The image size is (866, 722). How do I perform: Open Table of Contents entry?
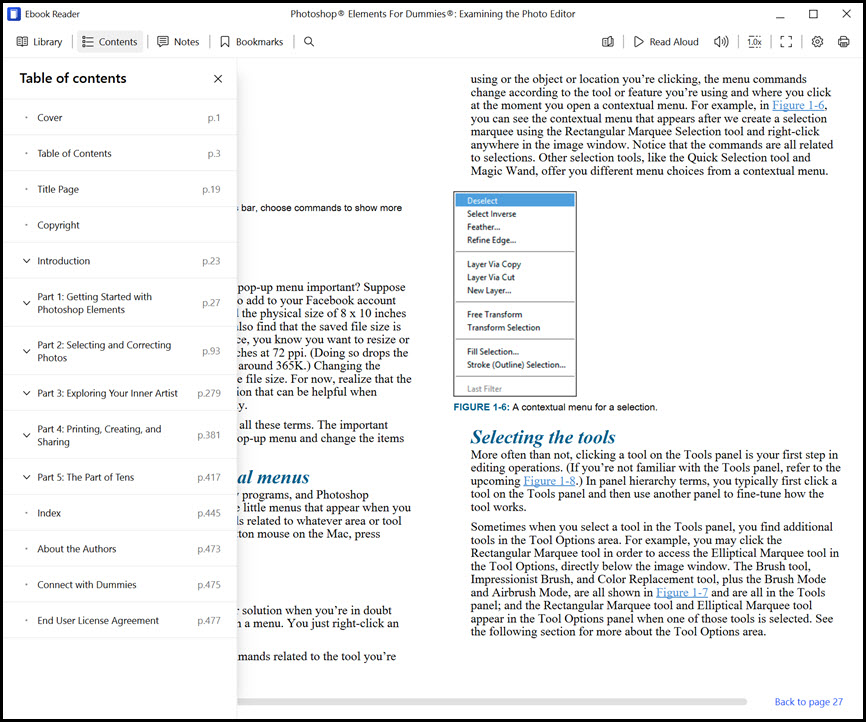[x=120, y=154]
